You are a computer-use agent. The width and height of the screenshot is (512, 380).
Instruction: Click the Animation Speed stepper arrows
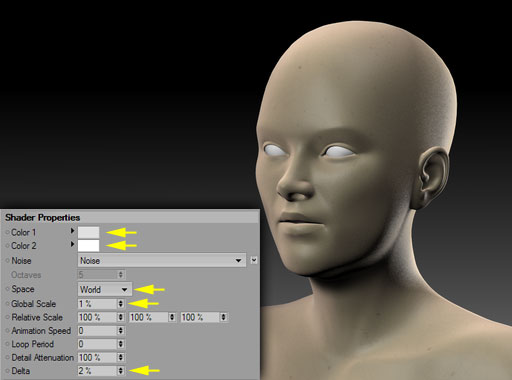pyautogui.click(x=121, y=331)
